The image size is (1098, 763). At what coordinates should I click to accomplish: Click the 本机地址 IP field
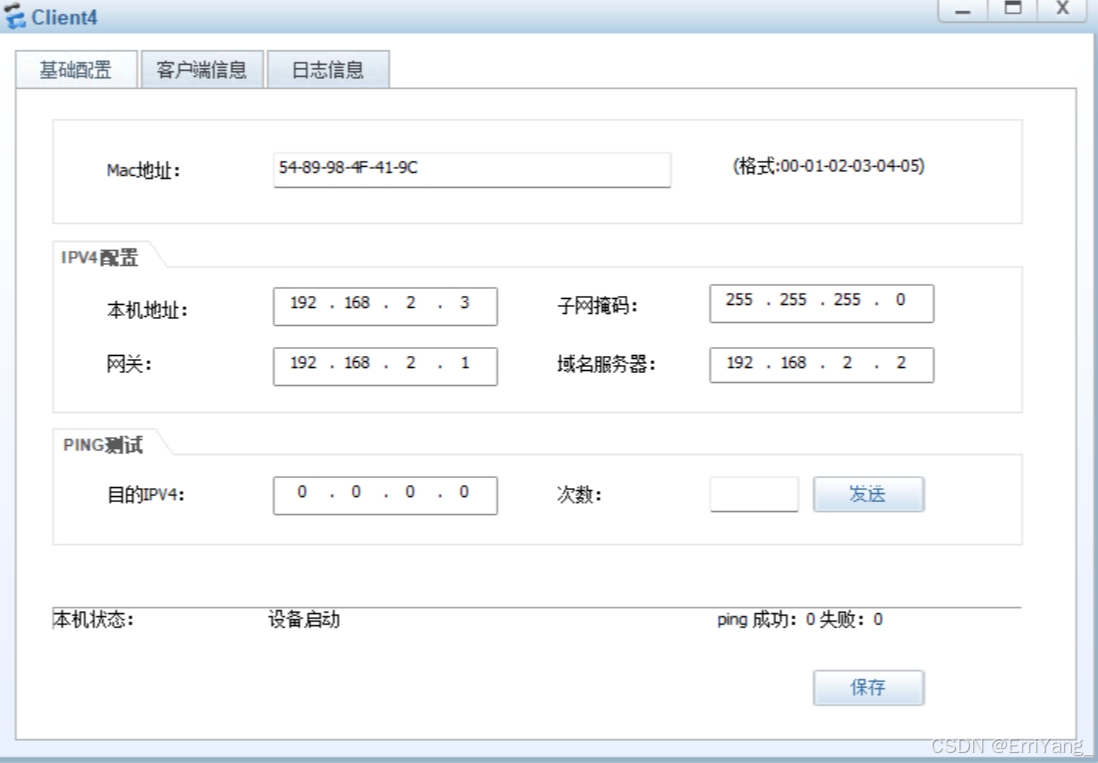[385, 306]
